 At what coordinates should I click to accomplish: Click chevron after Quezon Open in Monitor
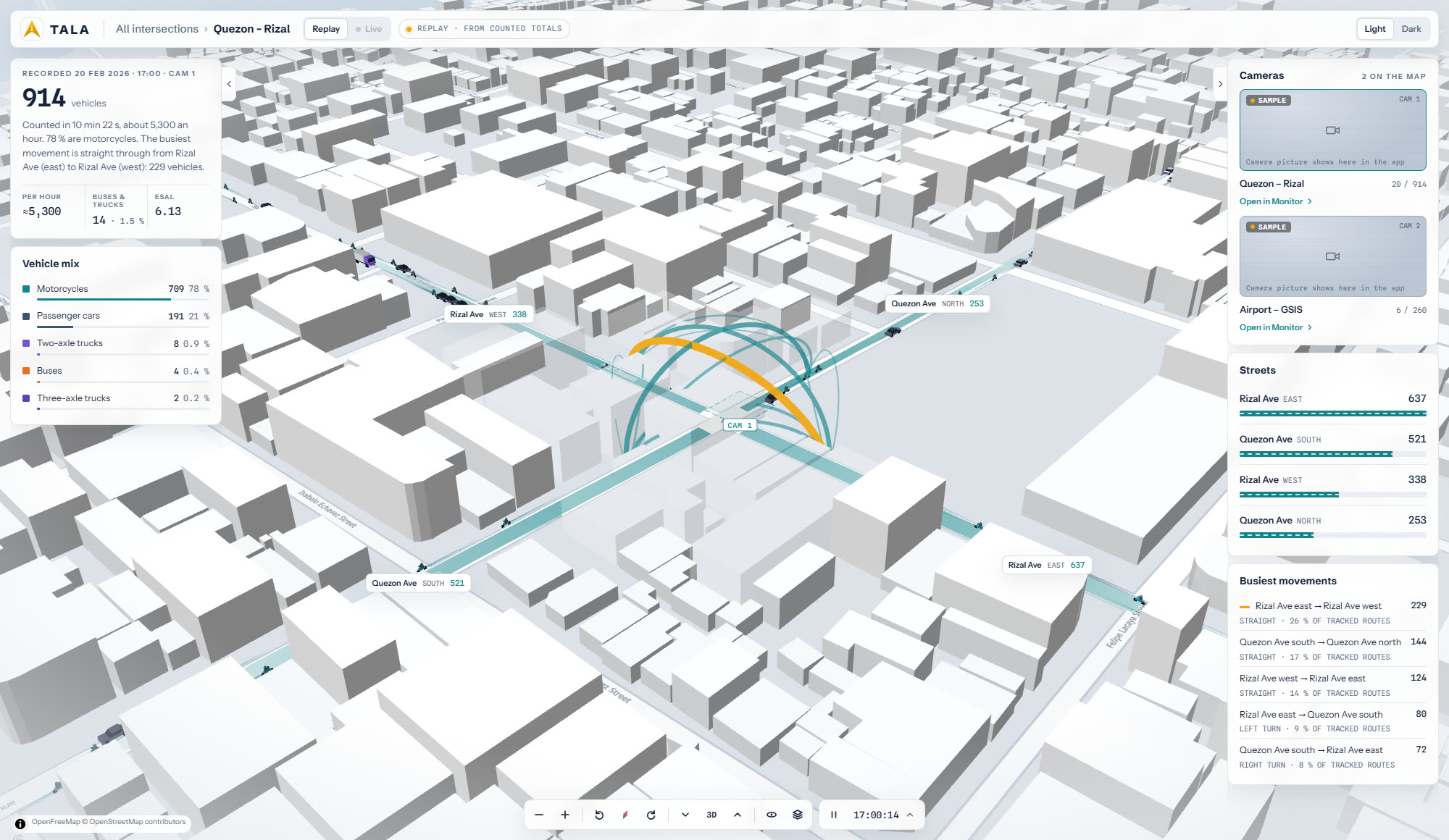click(1310, 201)
